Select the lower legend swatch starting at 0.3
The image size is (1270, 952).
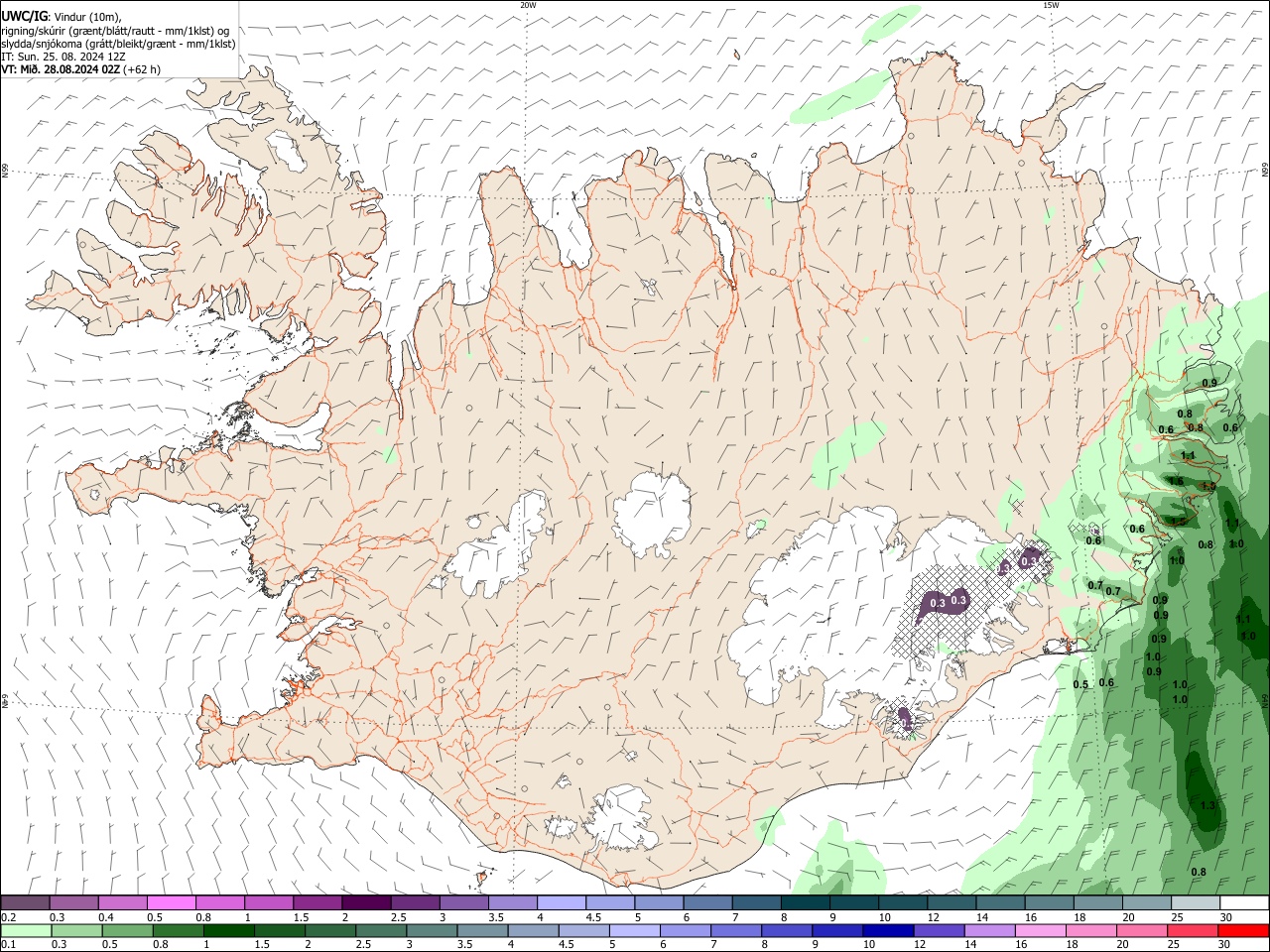[76, 930]
